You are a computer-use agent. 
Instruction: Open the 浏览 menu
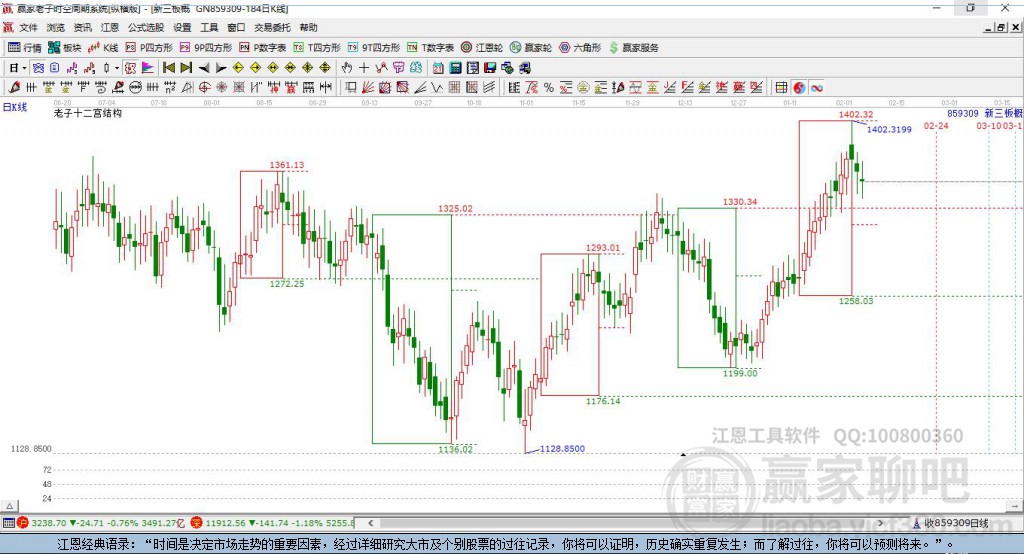(56, 27)
